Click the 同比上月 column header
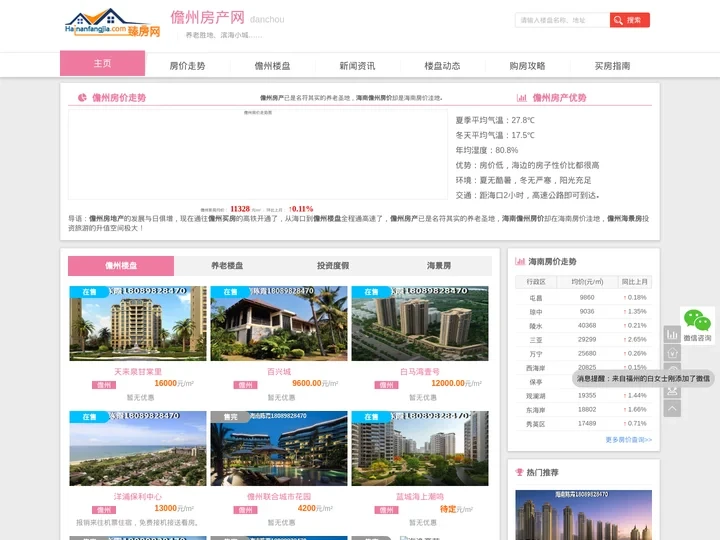This screenshot has height=540, width=720. coord(635,281)
